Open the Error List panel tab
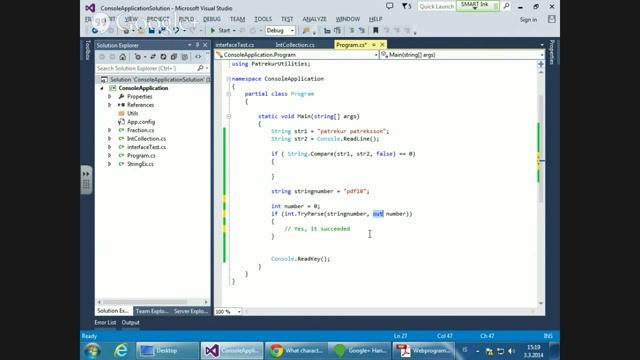The image size is (640, 360). pyautogui.click(x=105, y=322)
